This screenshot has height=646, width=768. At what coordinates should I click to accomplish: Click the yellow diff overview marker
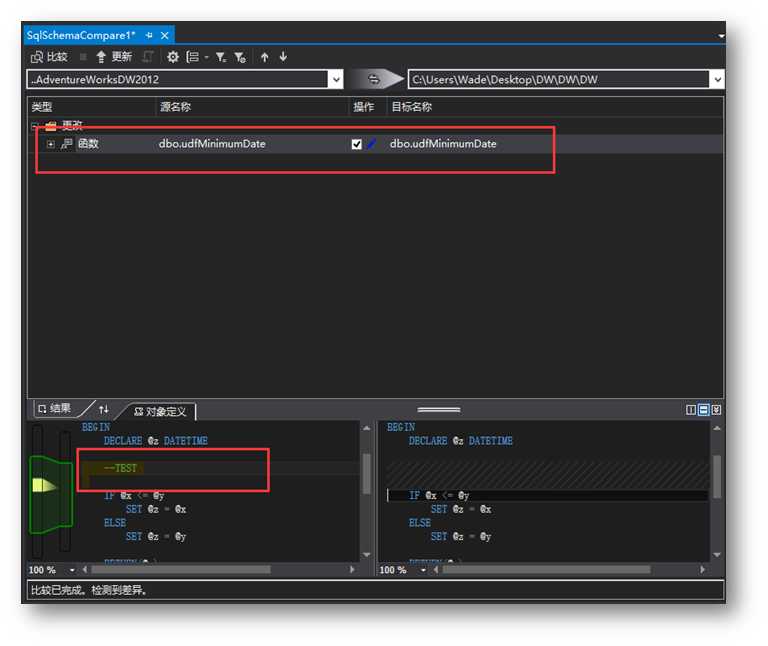pos(44,485)
